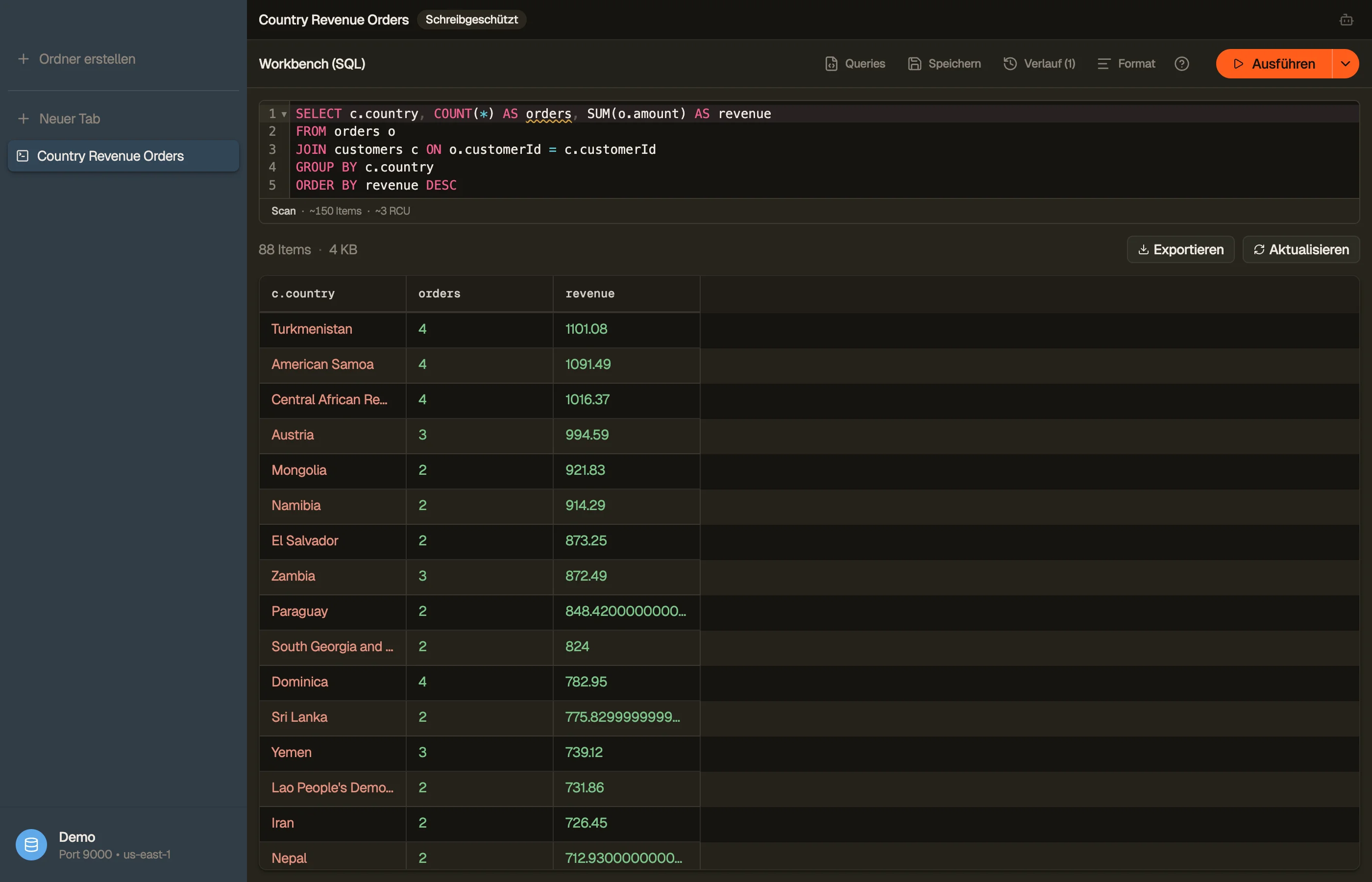Select the Mongolia cell
The width and height of the screenshot is (1372, 882).
pyautogui.click(x=333, y=470)
